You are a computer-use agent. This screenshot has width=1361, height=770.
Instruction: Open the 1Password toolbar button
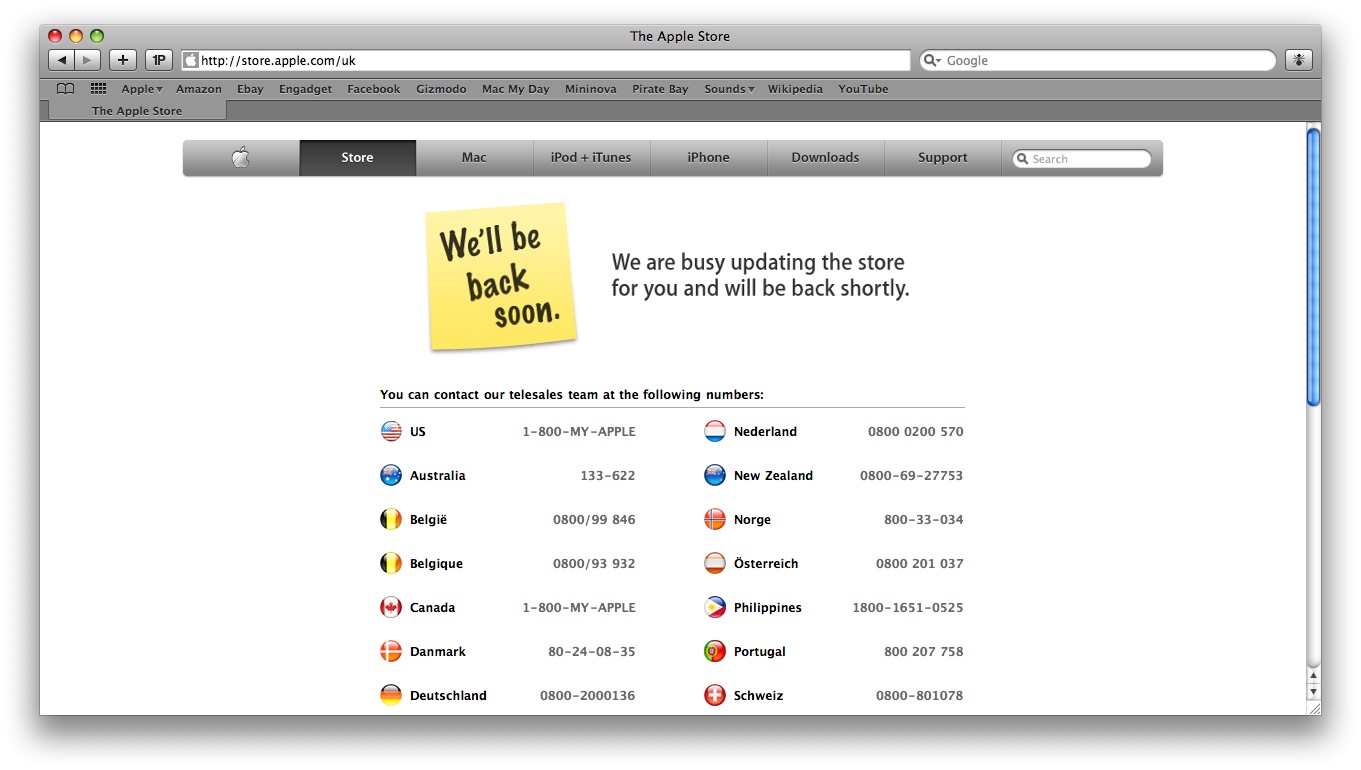pos(159,60)
